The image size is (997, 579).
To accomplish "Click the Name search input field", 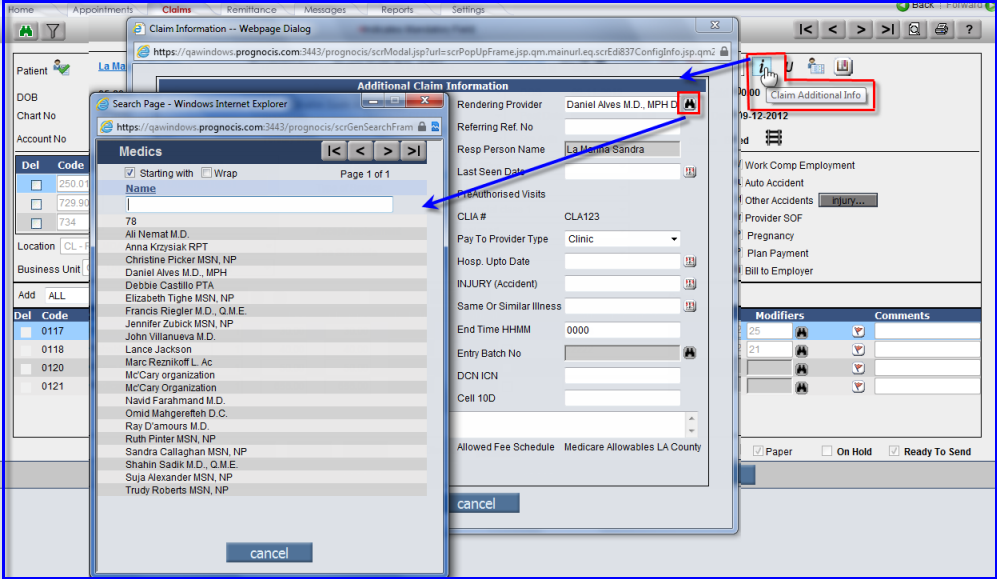I will [259, 204].
